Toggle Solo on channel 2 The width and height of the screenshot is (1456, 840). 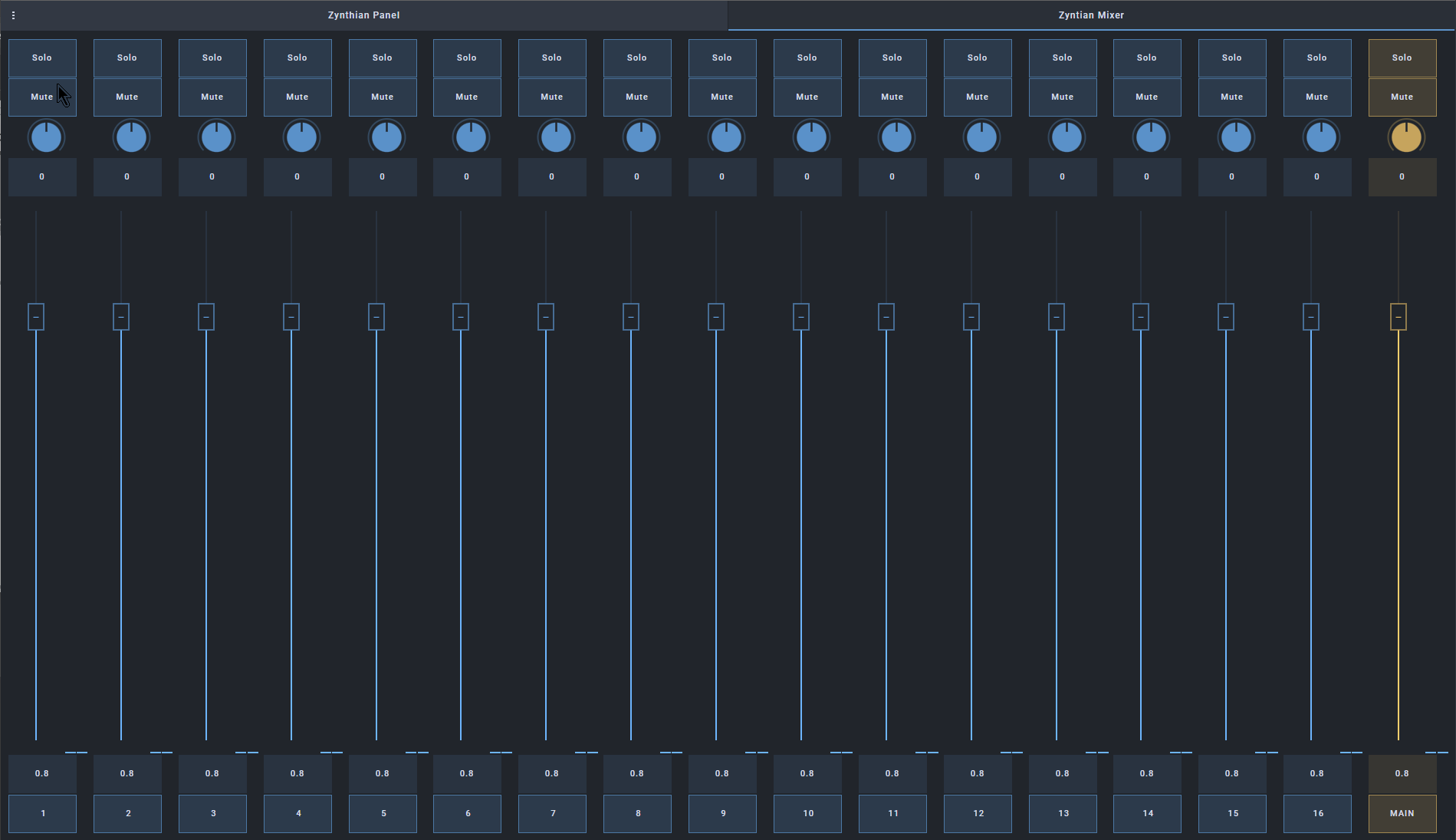coord(127,58)
